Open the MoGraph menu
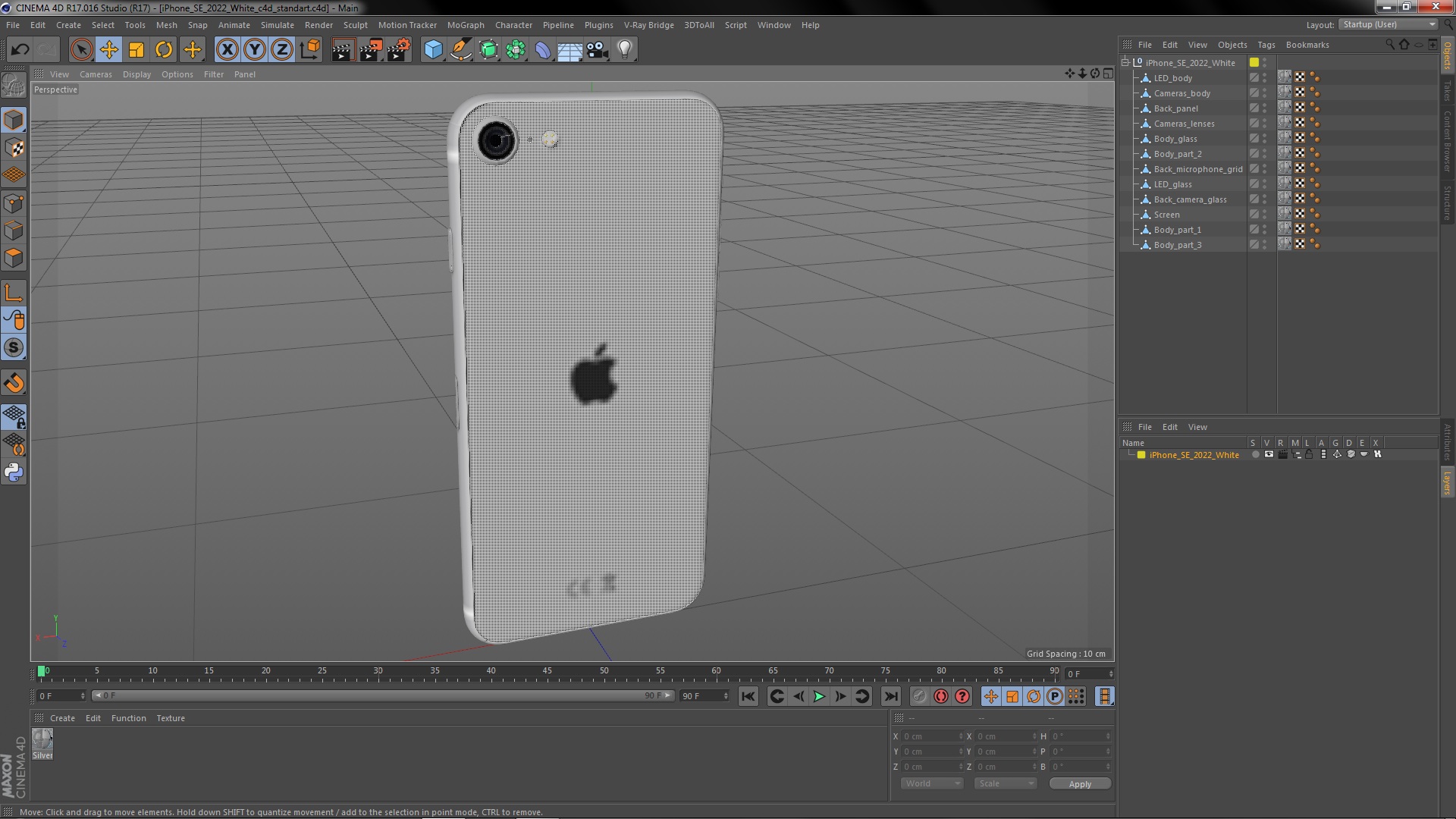The height and width of the screenshot is (819, 1456). tap(466, 25)
